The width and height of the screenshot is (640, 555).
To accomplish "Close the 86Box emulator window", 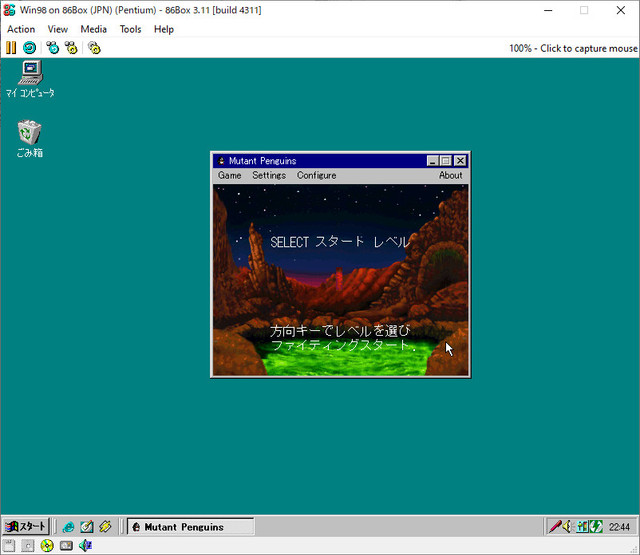I will click(x=621, y=10).
